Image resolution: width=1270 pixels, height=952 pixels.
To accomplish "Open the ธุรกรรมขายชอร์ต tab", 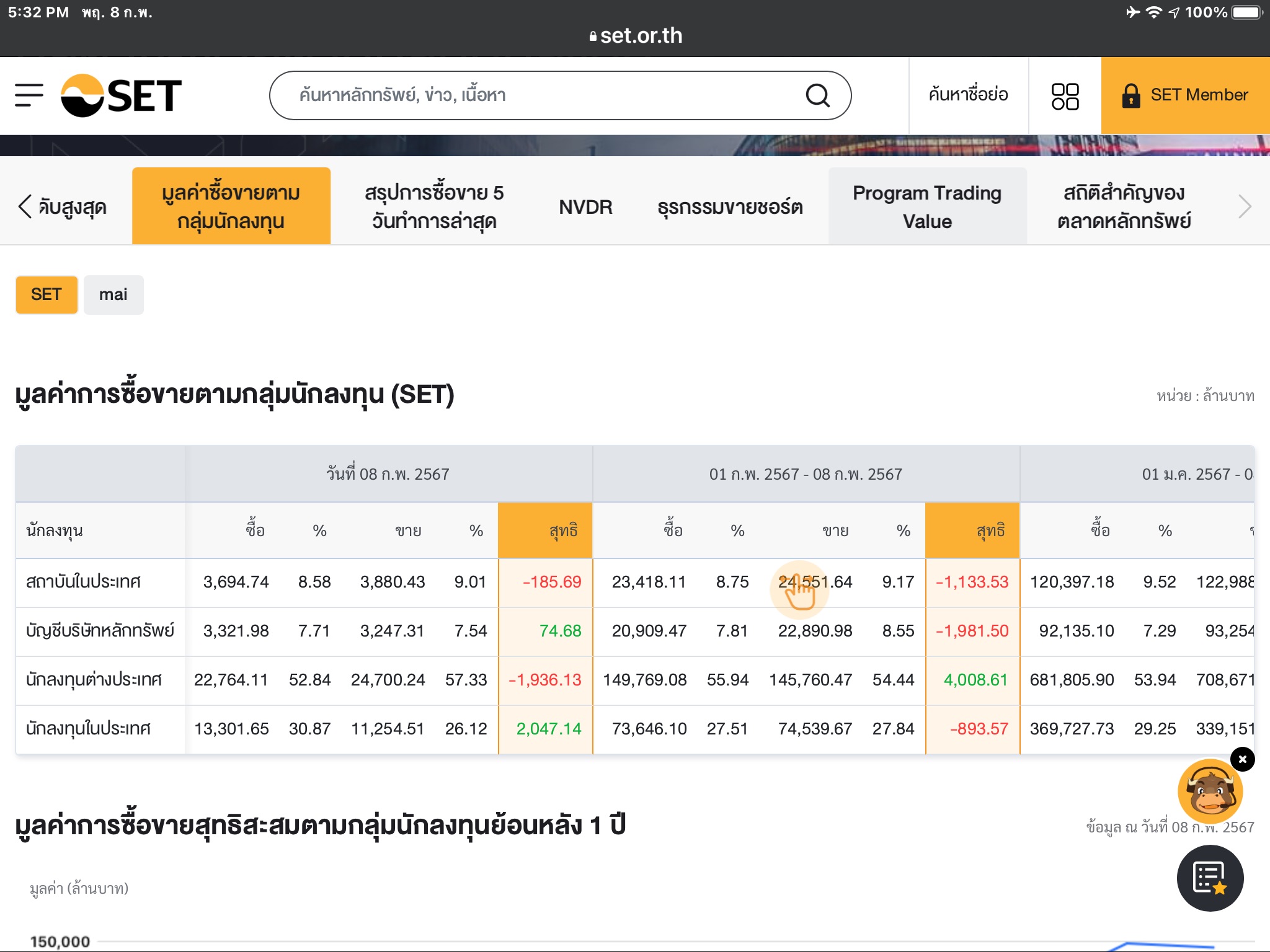I will coord(730,207).
